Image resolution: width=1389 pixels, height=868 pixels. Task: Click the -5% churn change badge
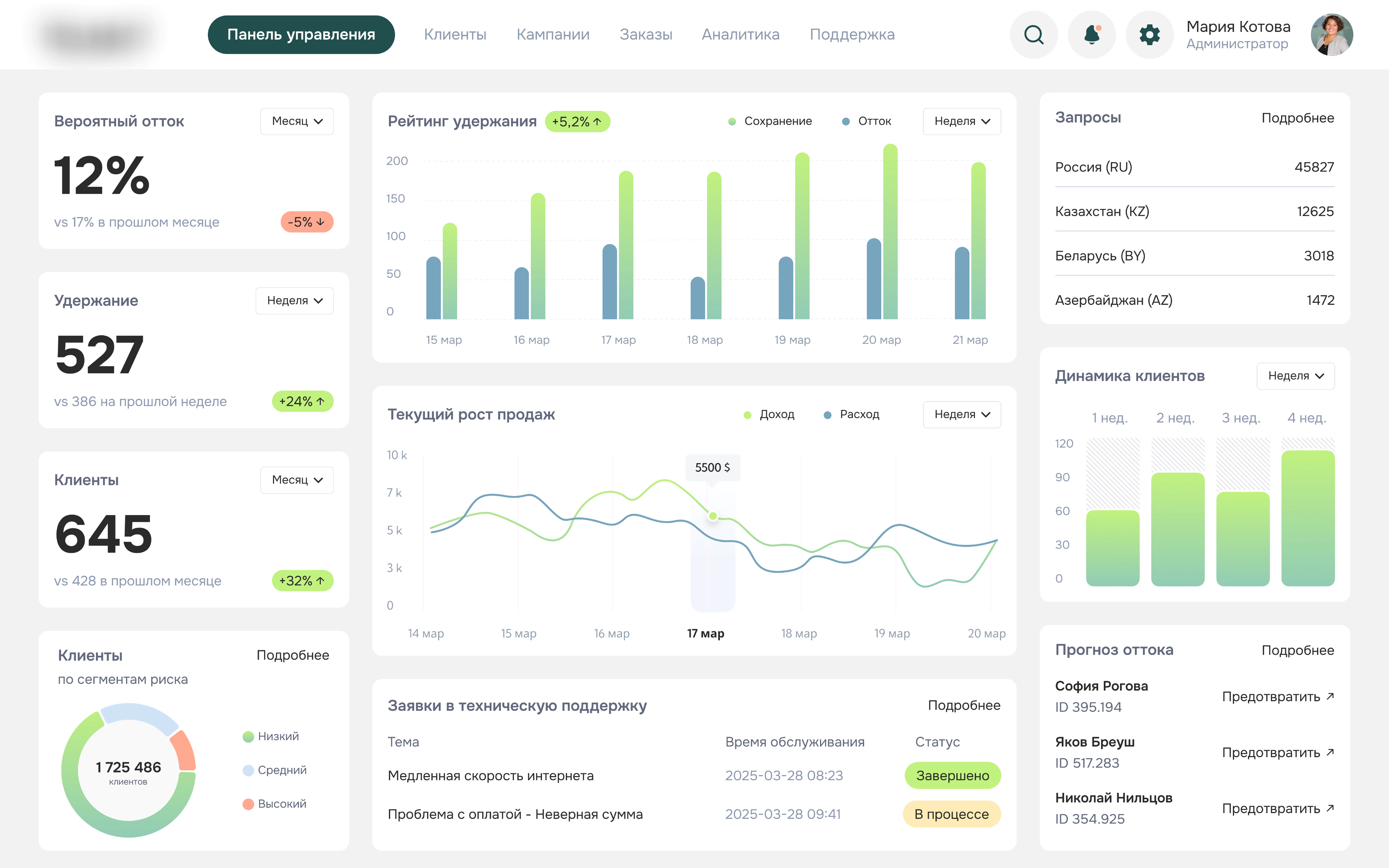(x=306, y=222)
